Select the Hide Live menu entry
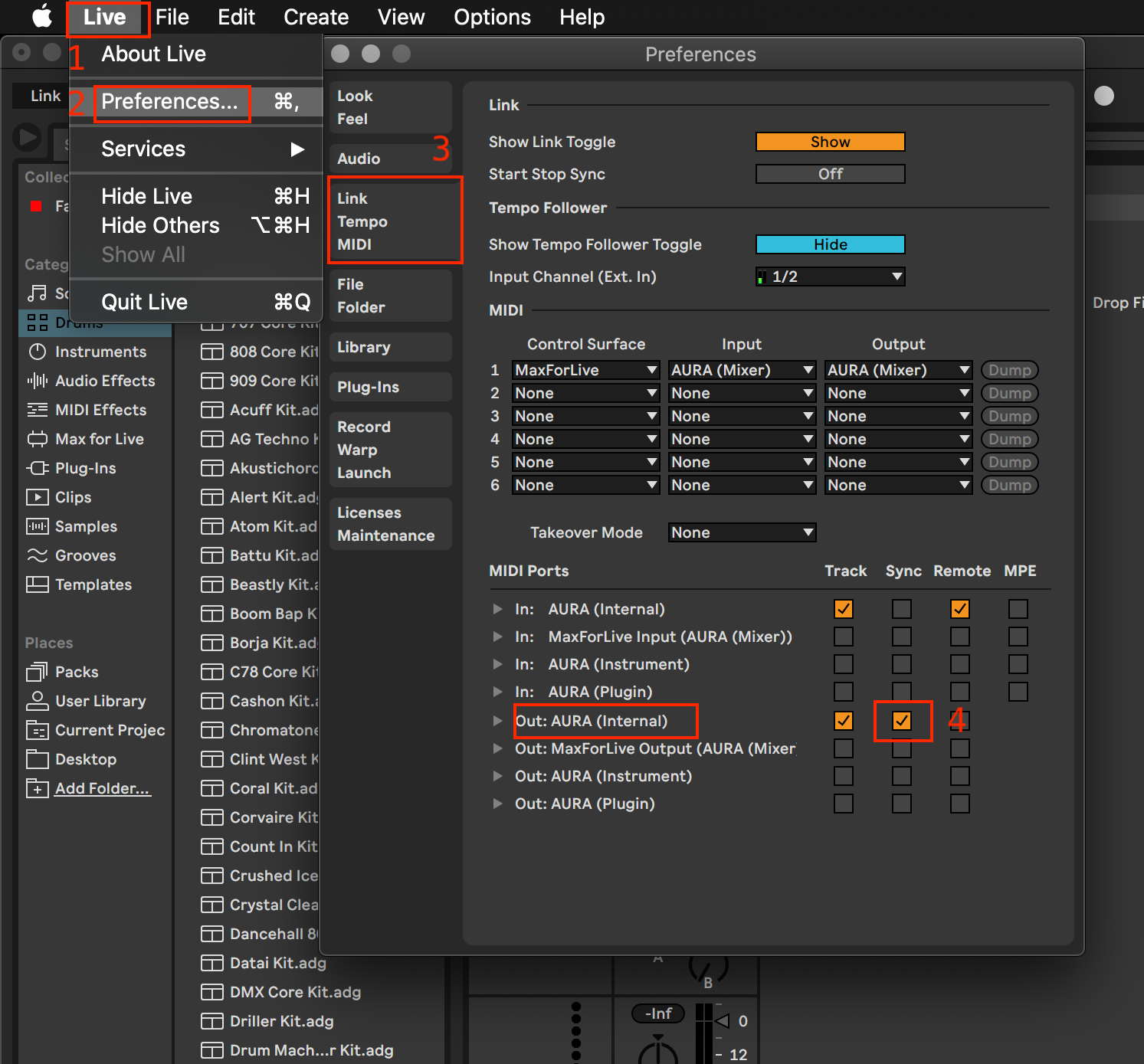The width and height of the screenshot is (1144, 1064). pyautogui.click(x=196, y=197)
